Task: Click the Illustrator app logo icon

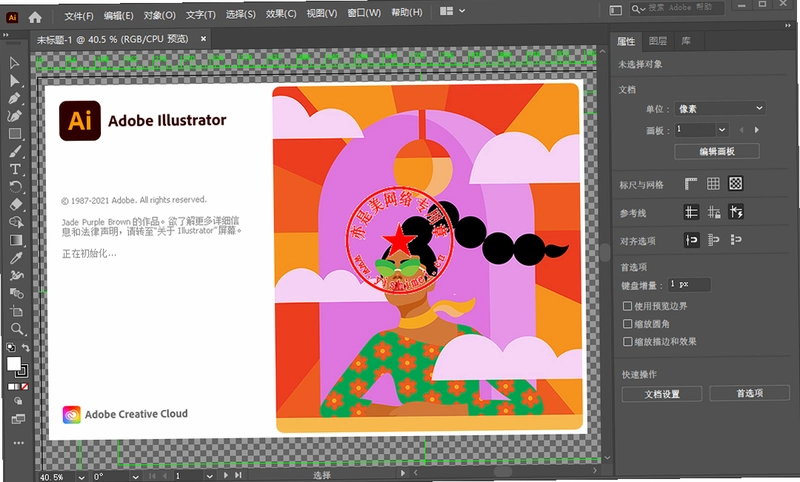Action: [12, 17]
